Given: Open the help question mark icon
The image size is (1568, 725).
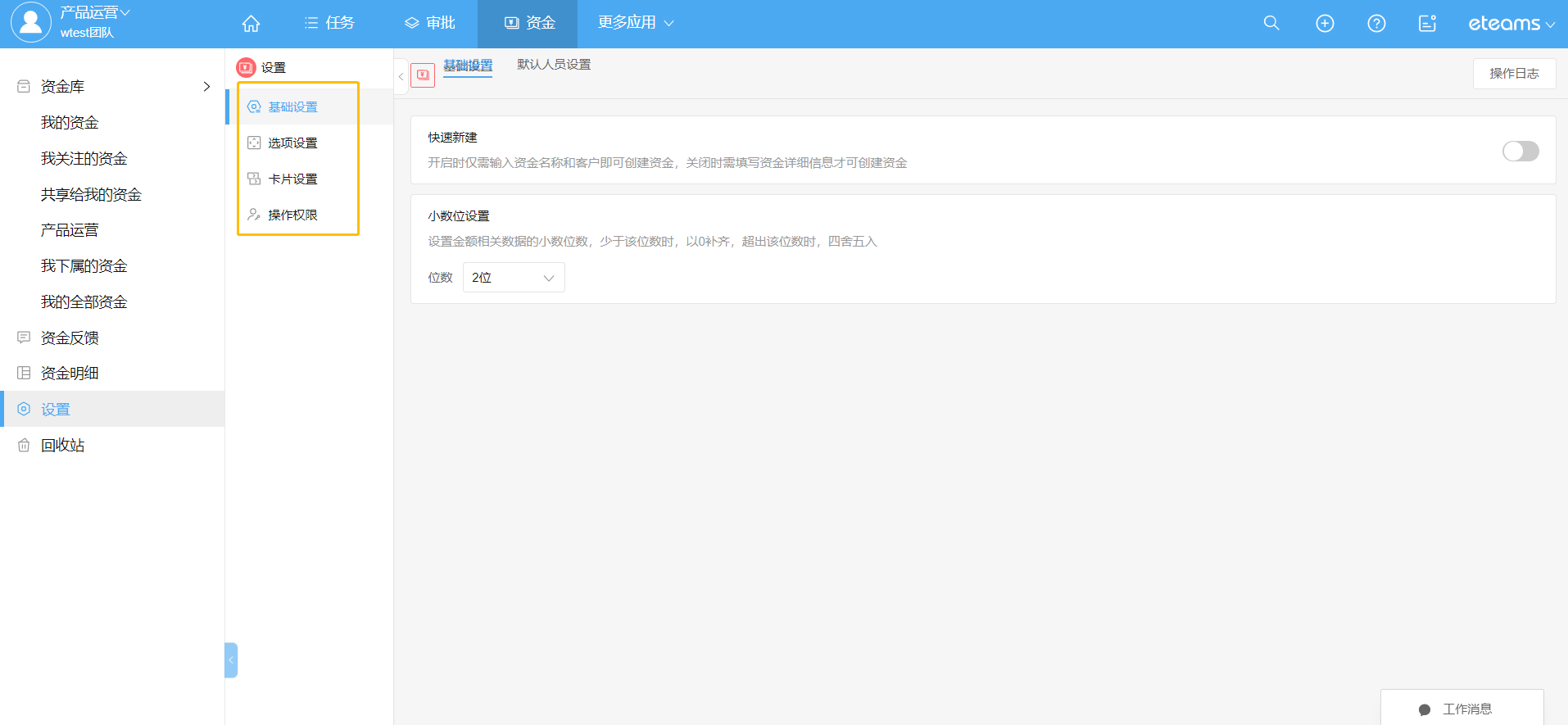Looking at the screenshot, I should coord(1376,24).
